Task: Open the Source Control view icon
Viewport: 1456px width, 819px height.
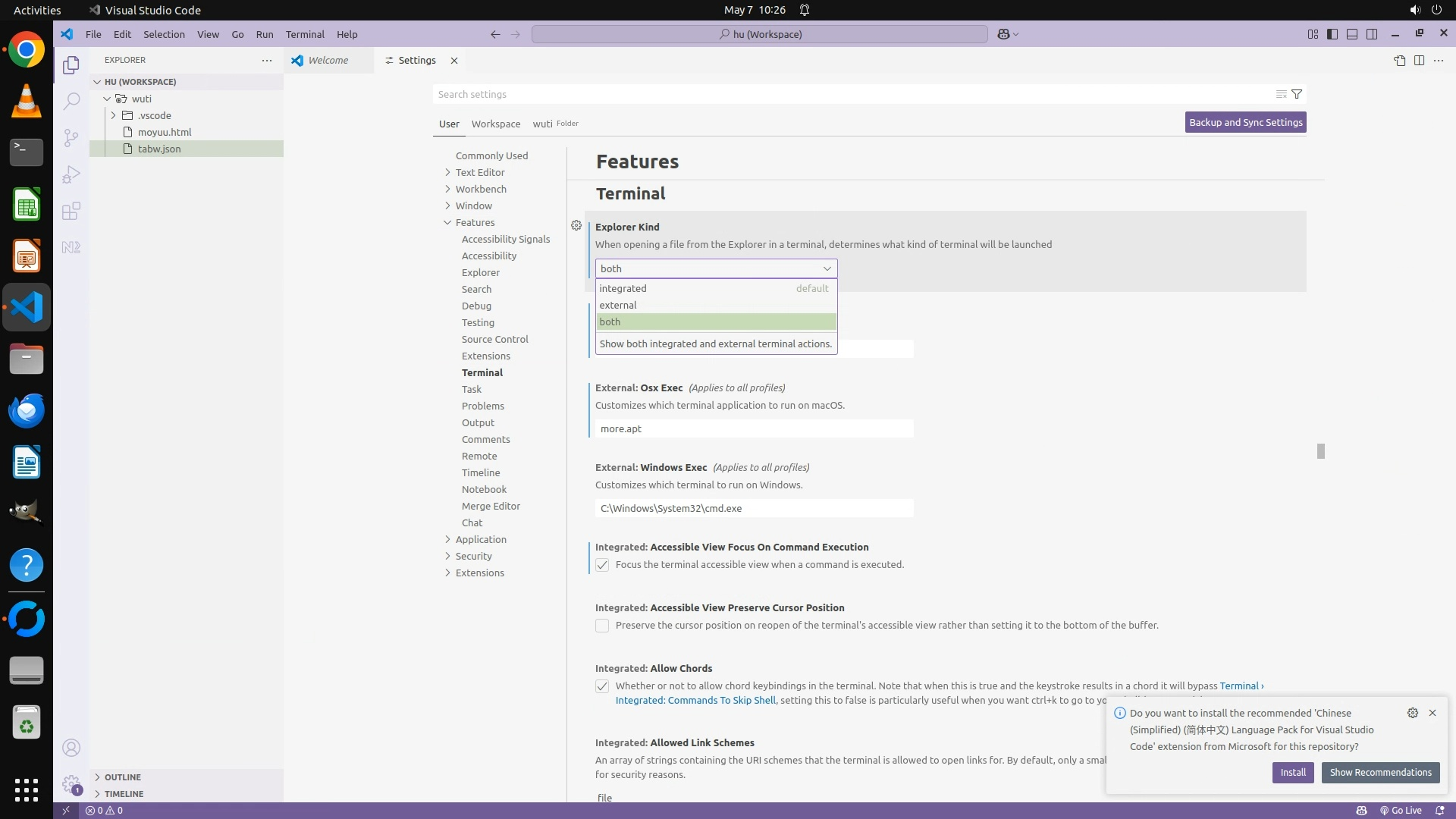Action: point(71,137)
